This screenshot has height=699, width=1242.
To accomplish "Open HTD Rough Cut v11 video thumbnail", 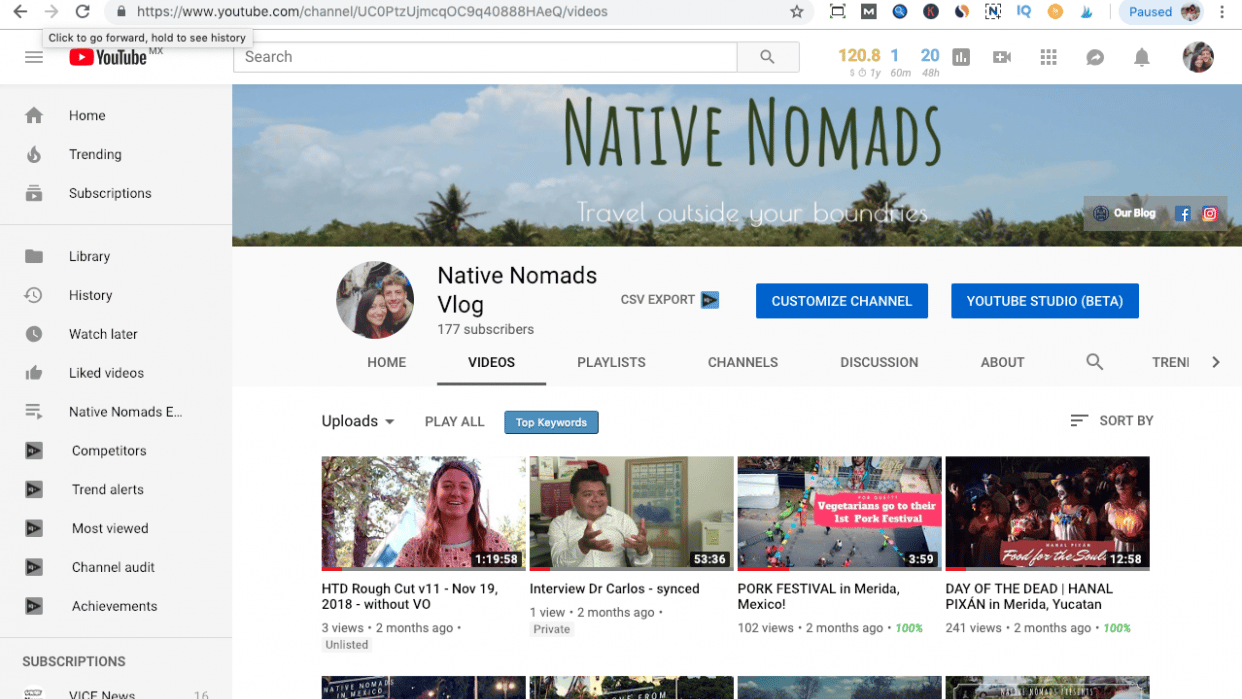I will point(423,513).
